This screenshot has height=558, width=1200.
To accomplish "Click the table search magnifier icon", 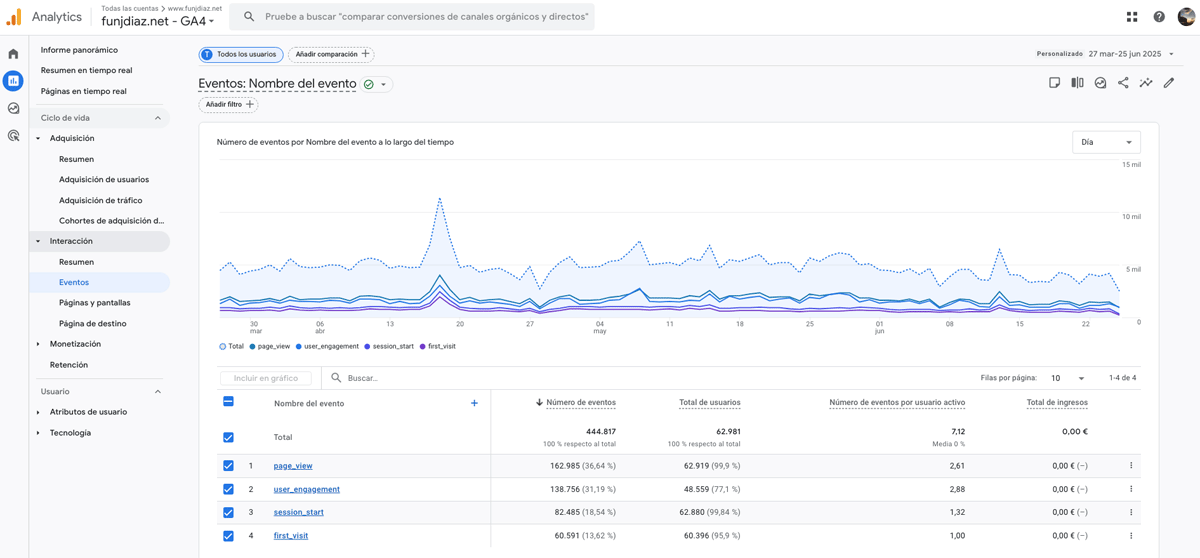I will [x=336, y=378].
